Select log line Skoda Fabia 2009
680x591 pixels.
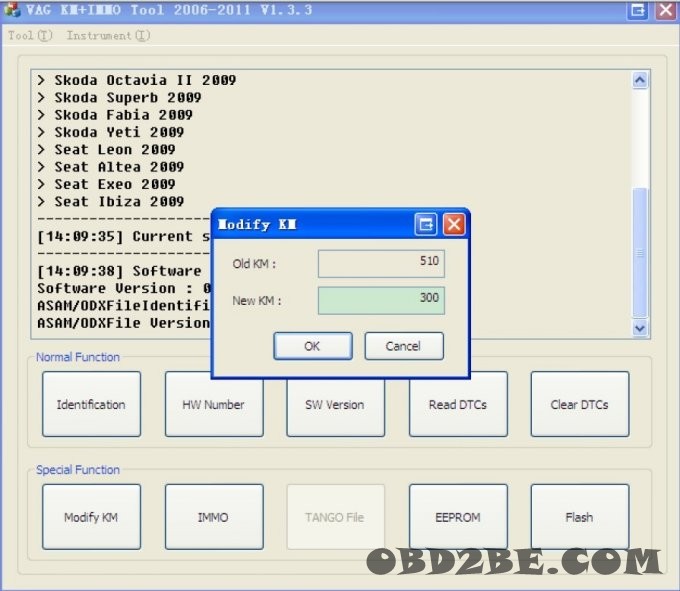click(x=115, y=115)
